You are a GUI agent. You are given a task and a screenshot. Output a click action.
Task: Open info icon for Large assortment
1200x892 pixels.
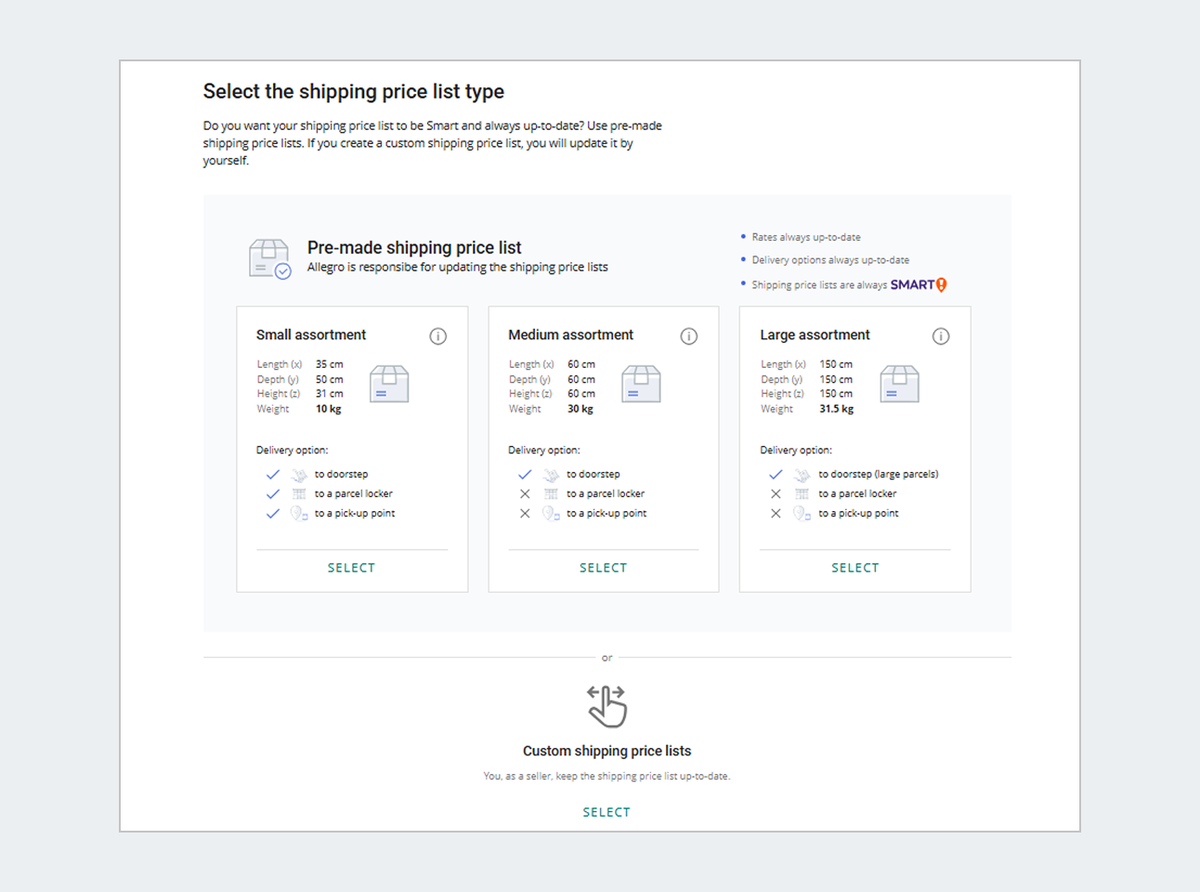pyautogui.click(x=941, y=336)
